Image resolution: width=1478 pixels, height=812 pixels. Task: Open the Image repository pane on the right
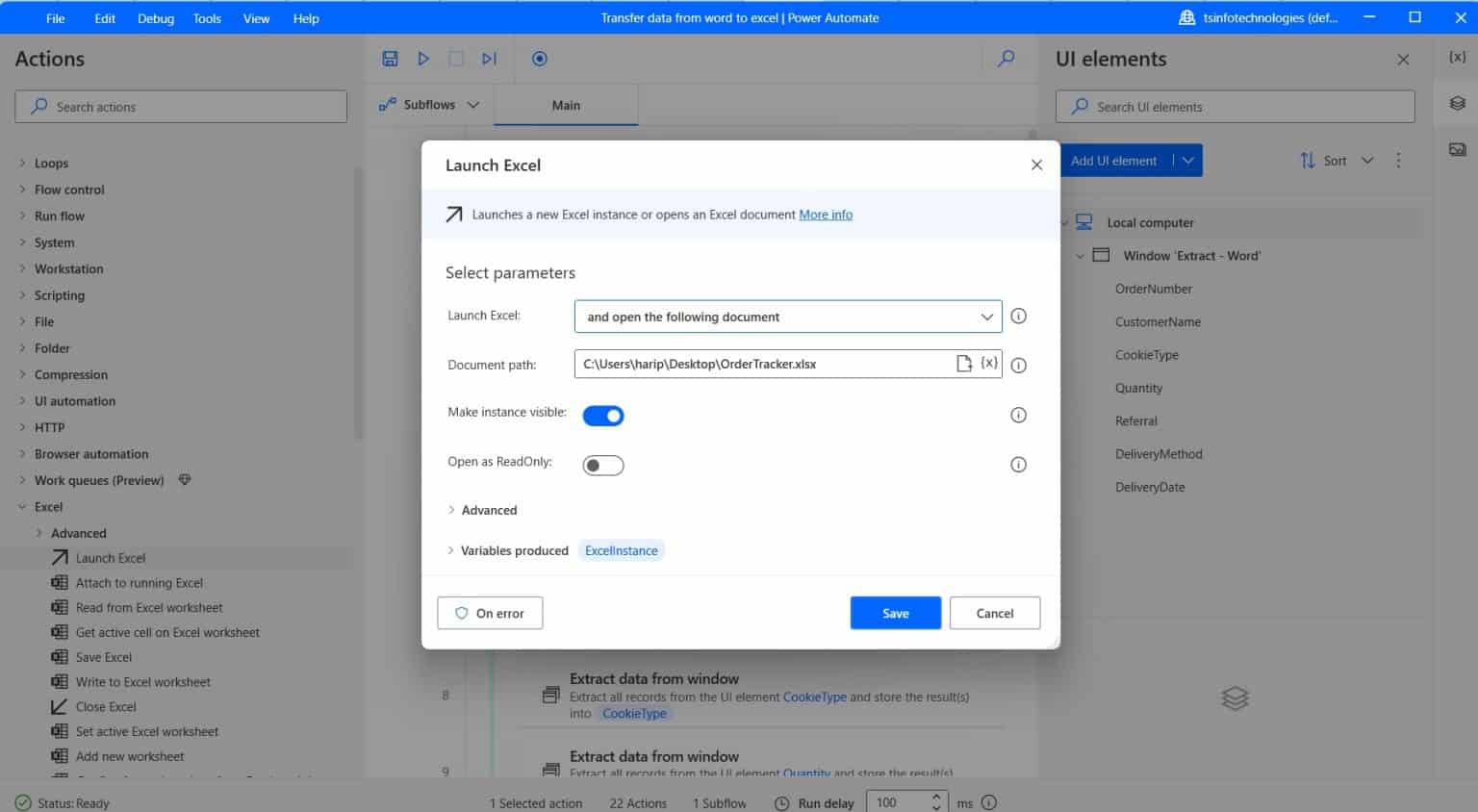[1458, 148]
